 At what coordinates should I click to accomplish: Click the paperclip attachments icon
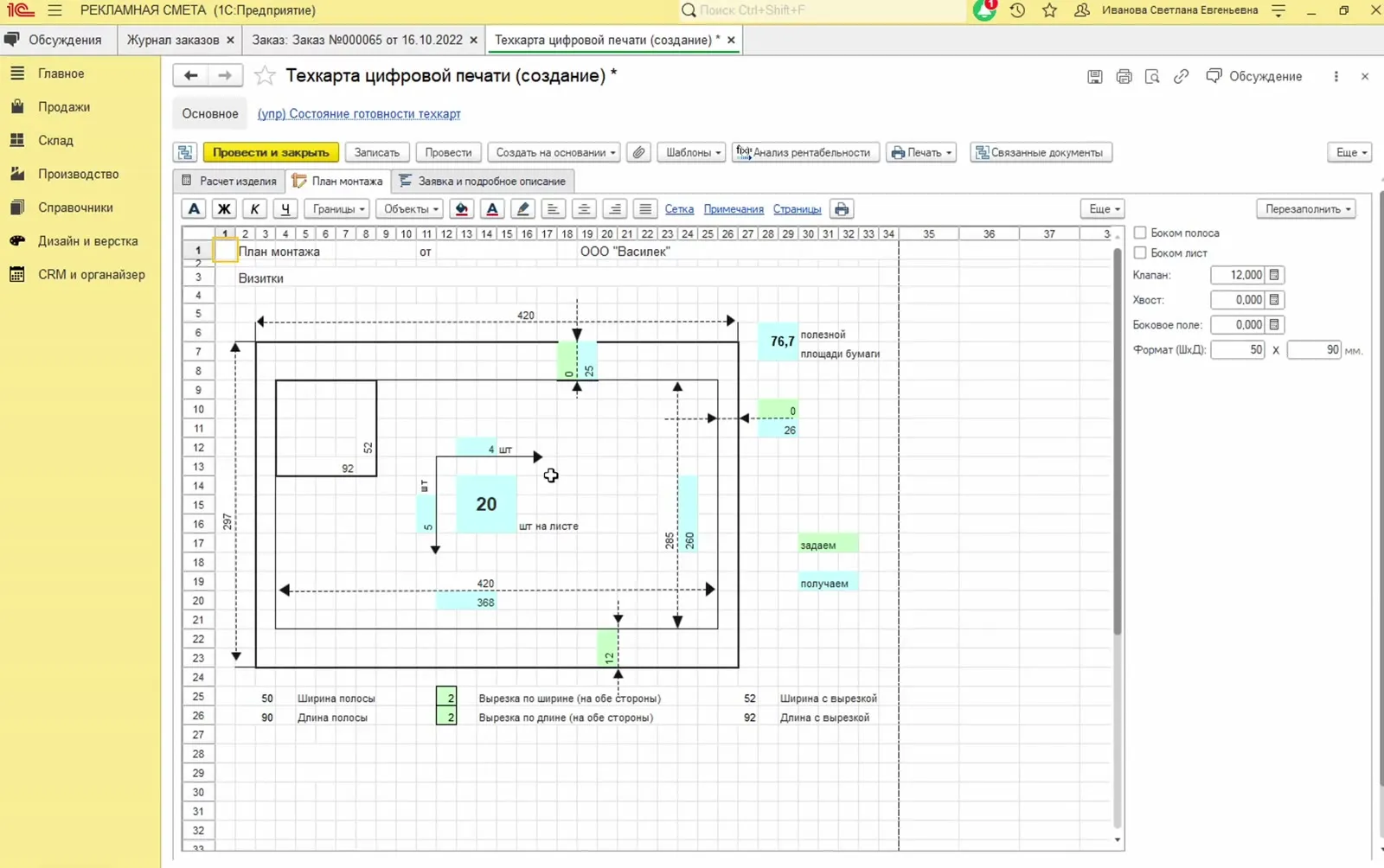(x=638, y=152)
